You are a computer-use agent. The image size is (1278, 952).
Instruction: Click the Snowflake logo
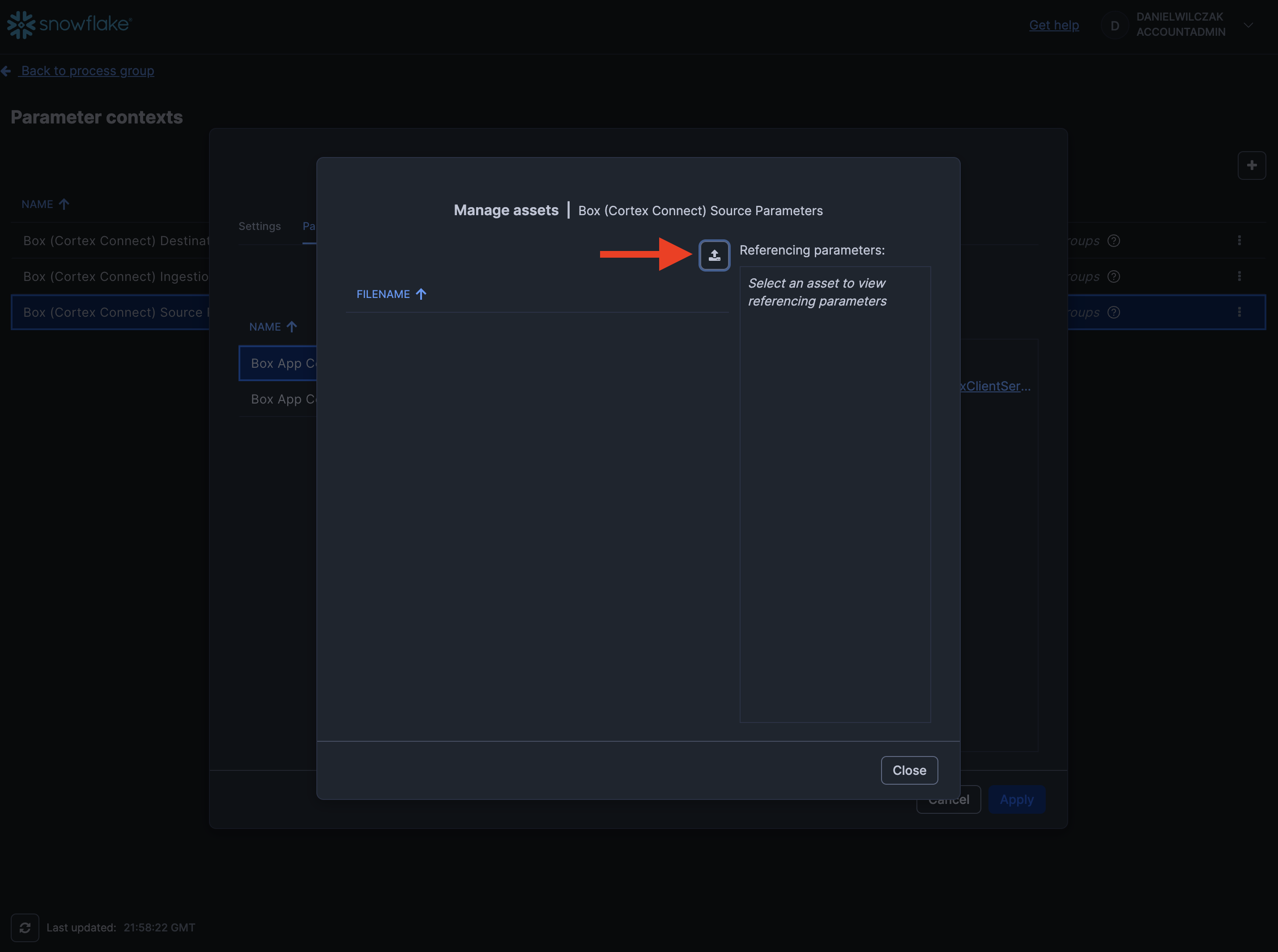(69, 24)
